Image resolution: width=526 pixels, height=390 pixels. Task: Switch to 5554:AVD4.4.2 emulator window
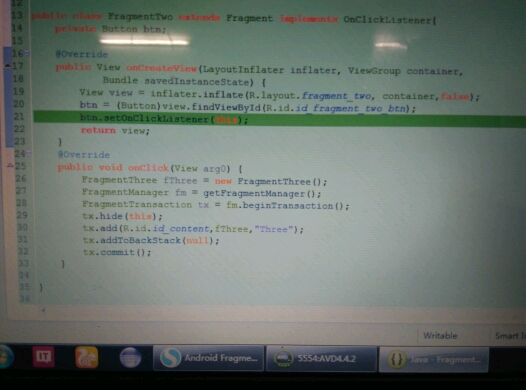[321, 359]
